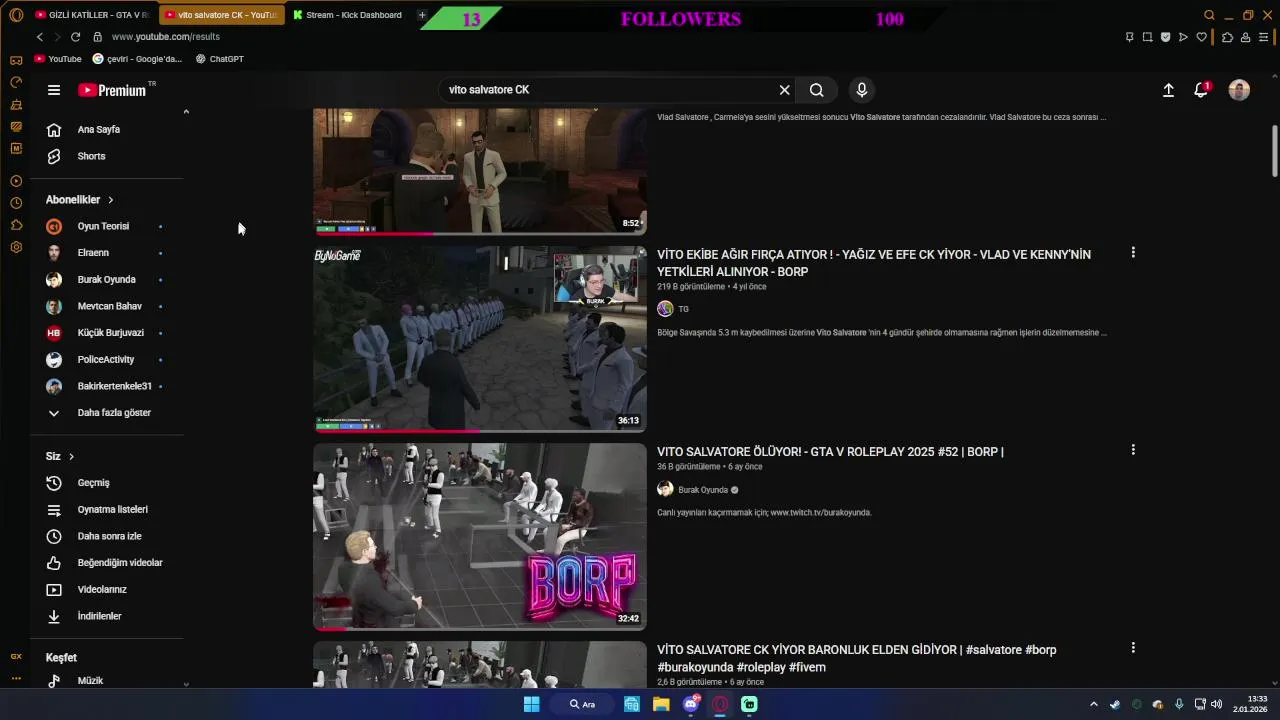Viewport: 1280px width, 720px height.
Task: Reload the page with the refresh icon
Action: [75, 37]
